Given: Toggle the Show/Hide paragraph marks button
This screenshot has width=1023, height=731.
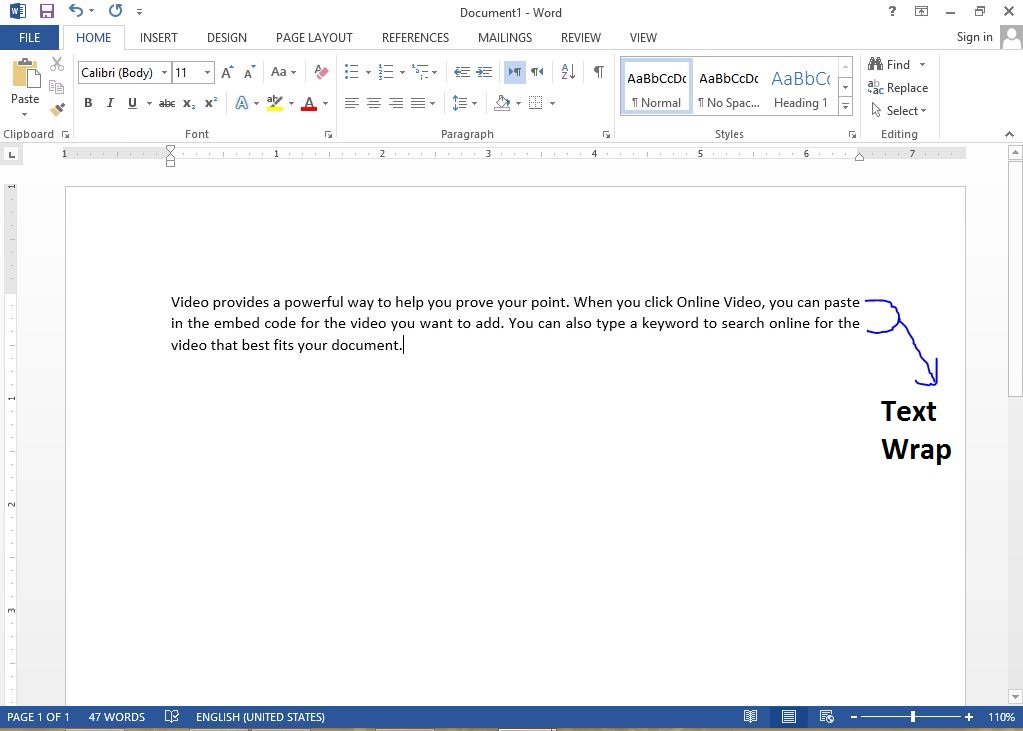Looking at the screenshot, I should coord(597,71).
